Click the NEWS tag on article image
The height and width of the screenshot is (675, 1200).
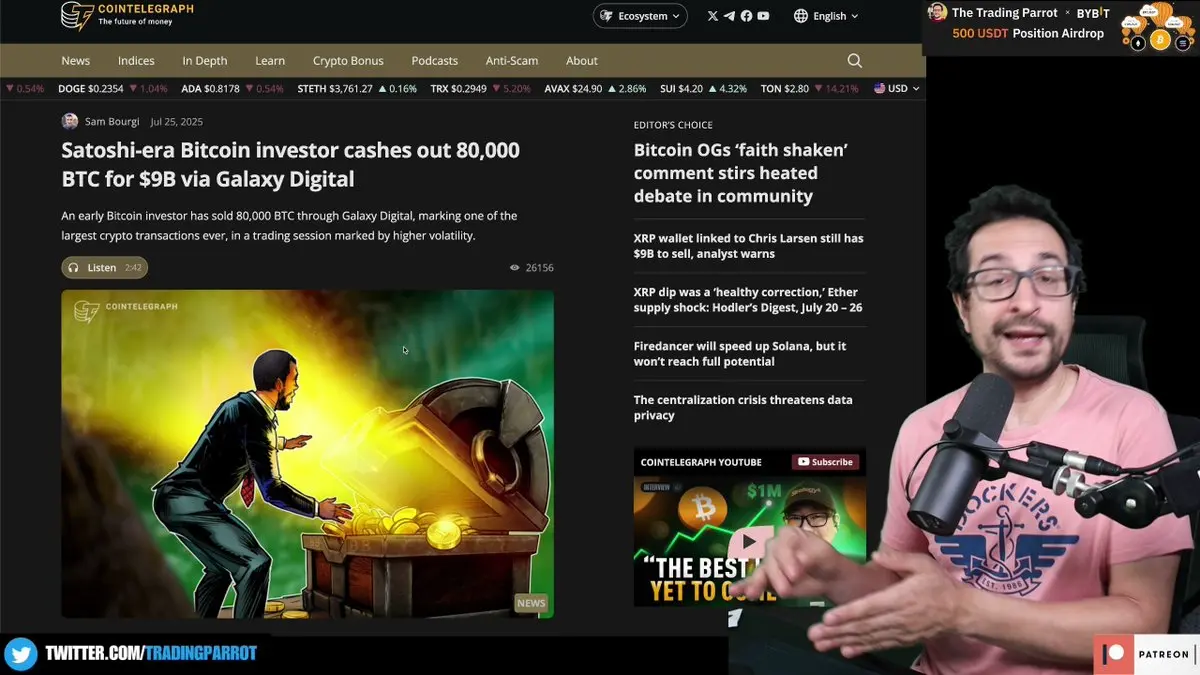point(531,603)
